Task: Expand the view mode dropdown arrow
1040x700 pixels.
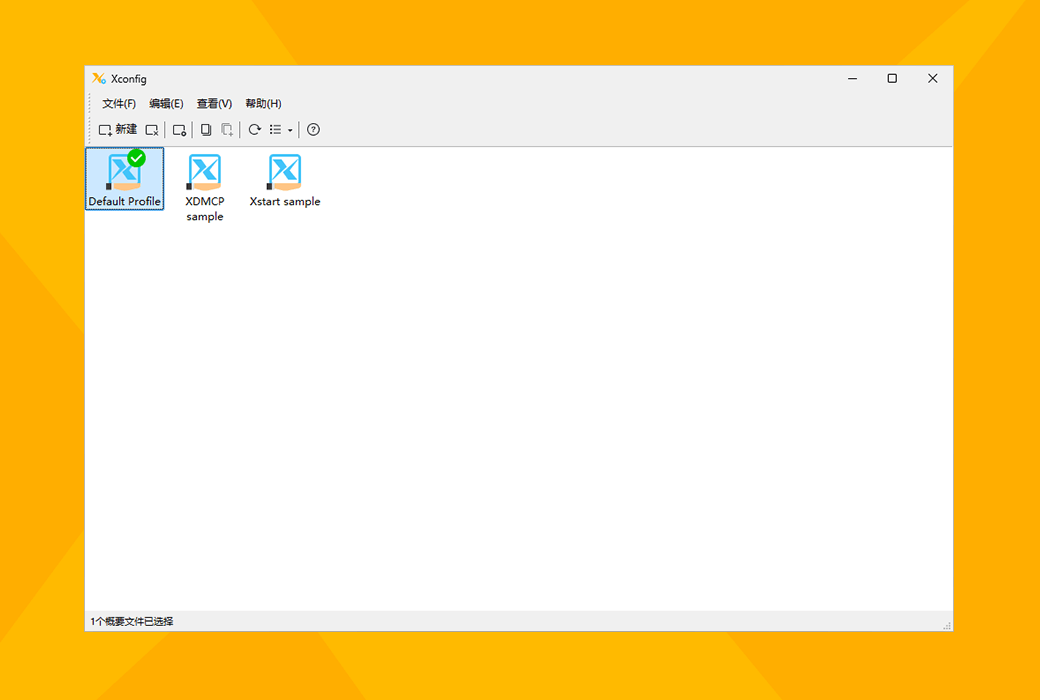Action: click(290, 131)
